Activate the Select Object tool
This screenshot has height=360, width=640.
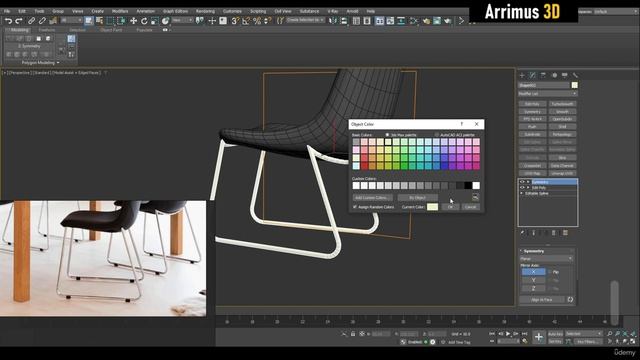[88, 21]
